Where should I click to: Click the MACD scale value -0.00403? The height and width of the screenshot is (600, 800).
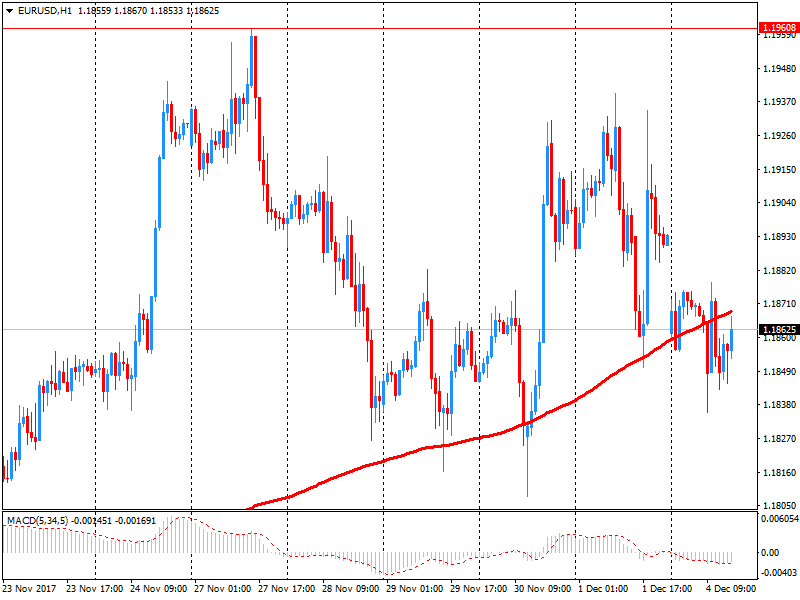(779, 572)
